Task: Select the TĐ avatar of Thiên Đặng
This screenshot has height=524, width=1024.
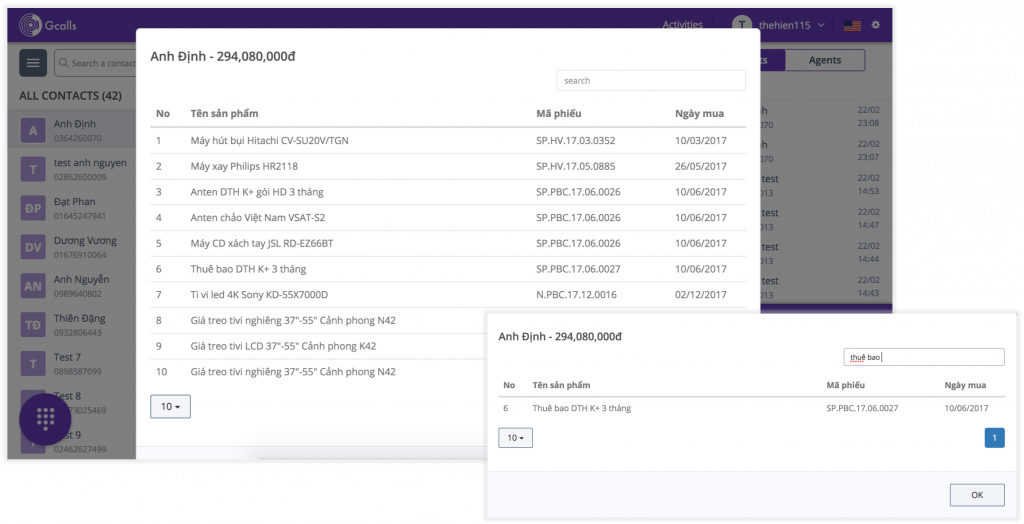Action: 33,325
